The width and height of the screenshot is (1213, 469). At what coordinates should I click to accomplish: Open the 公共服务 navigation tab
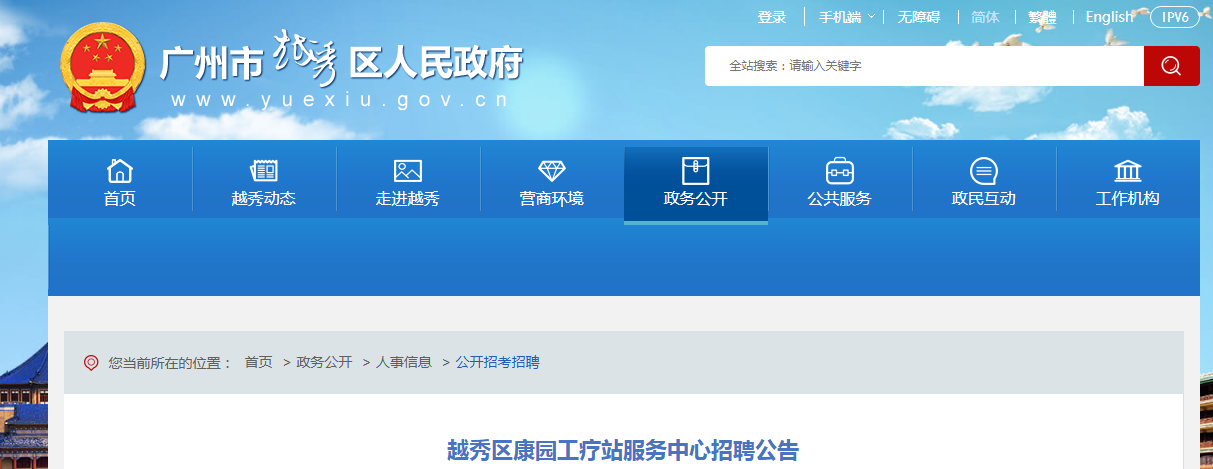coord(840,180)
